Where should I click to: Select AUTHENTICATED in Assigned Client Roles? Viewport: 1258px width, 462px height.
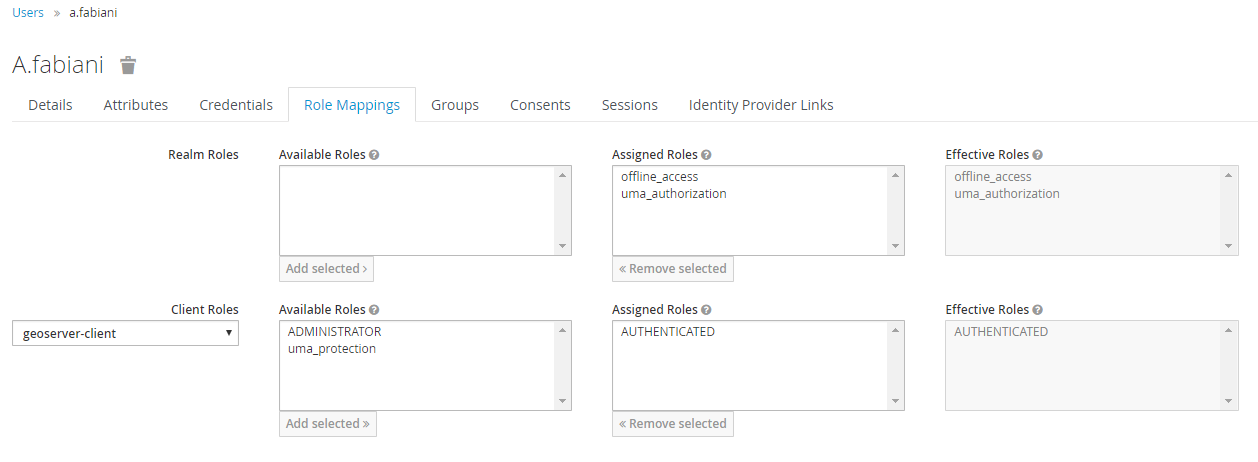click(x=668, y=332)
